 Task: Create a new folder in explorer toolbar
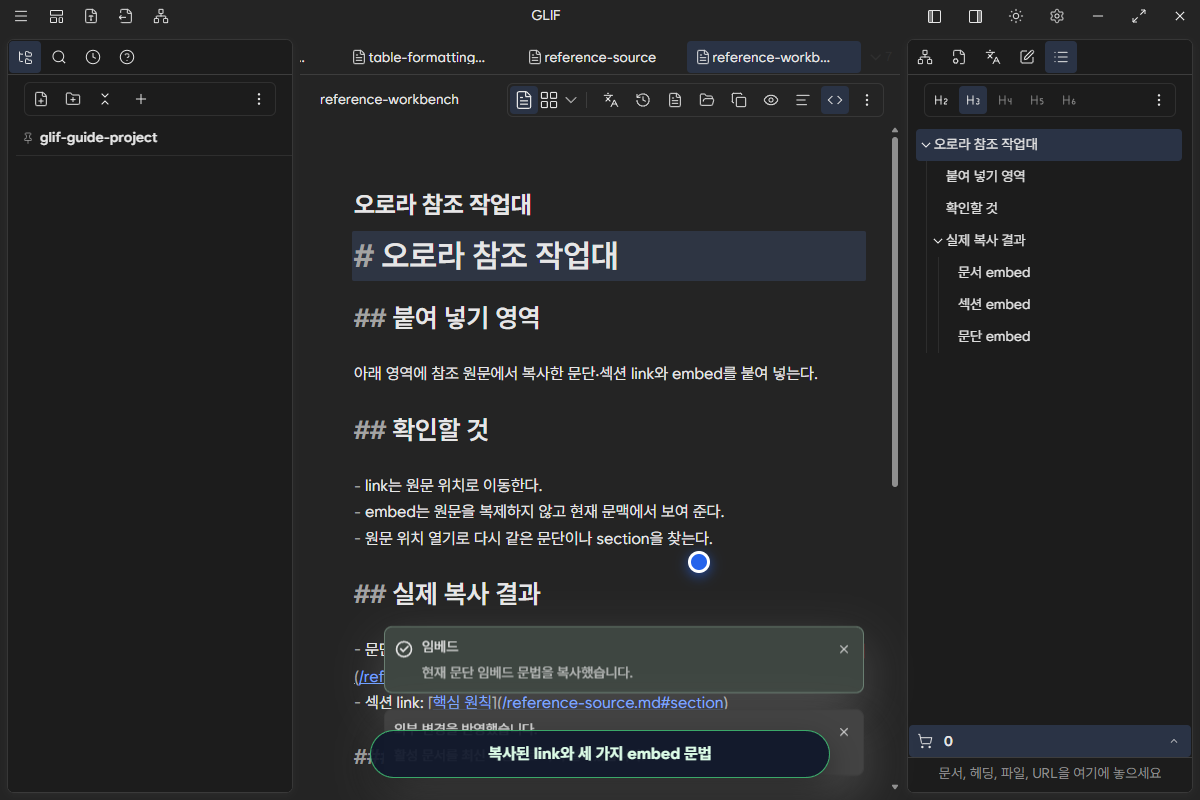click(x=73, y=99)
